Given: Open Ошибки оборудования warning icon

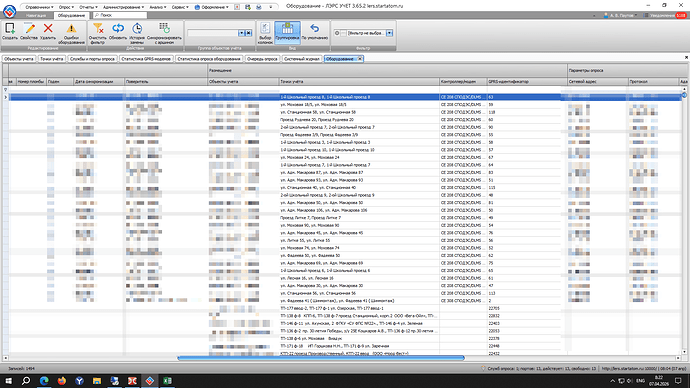Looking at the screenshot, I should click(x=71, y=33).
